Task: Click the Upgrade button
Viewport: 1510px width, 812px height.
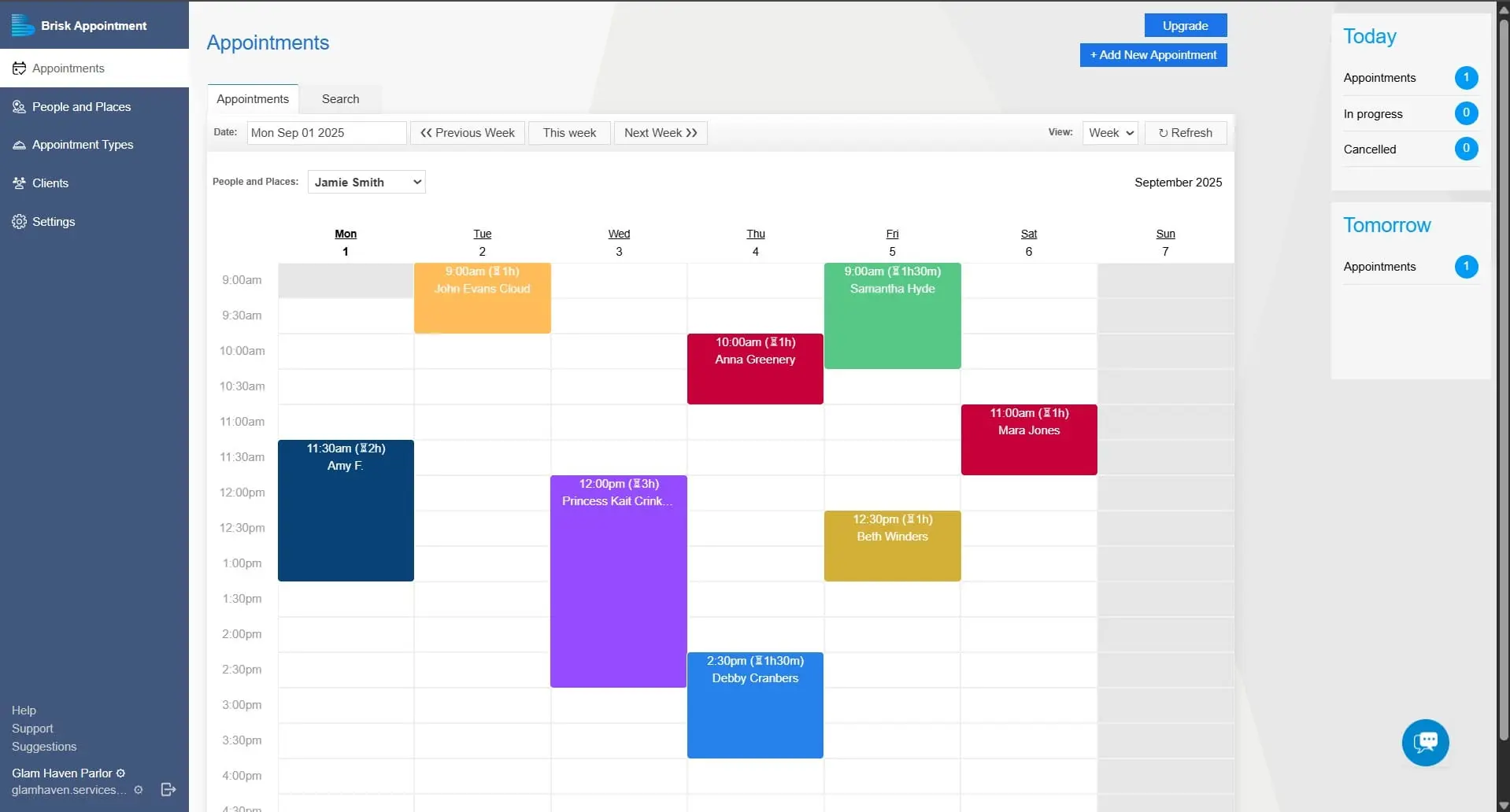Action: point(1185,25)
